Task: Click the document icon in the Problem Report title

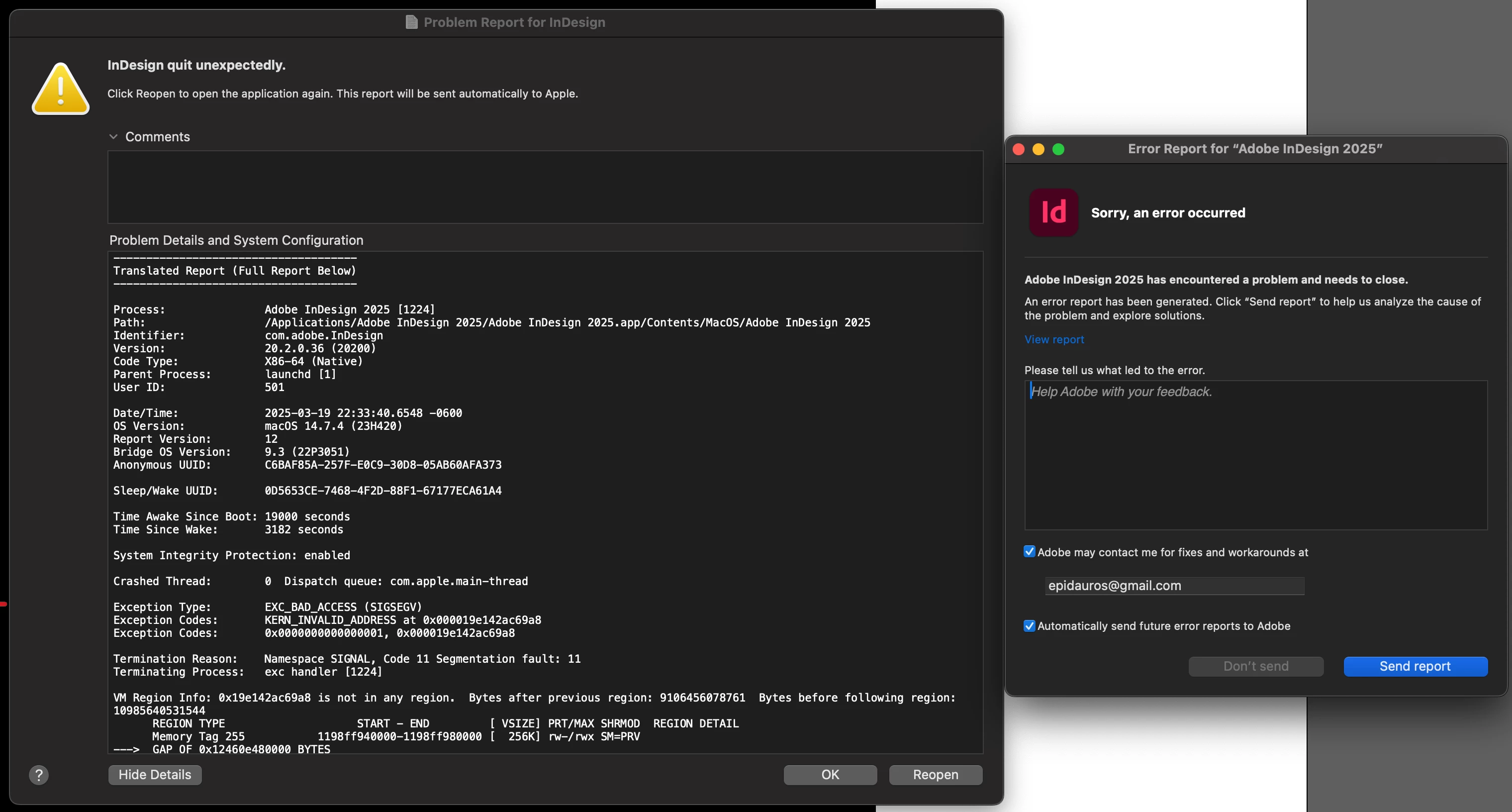Action: tap(411, 22)
